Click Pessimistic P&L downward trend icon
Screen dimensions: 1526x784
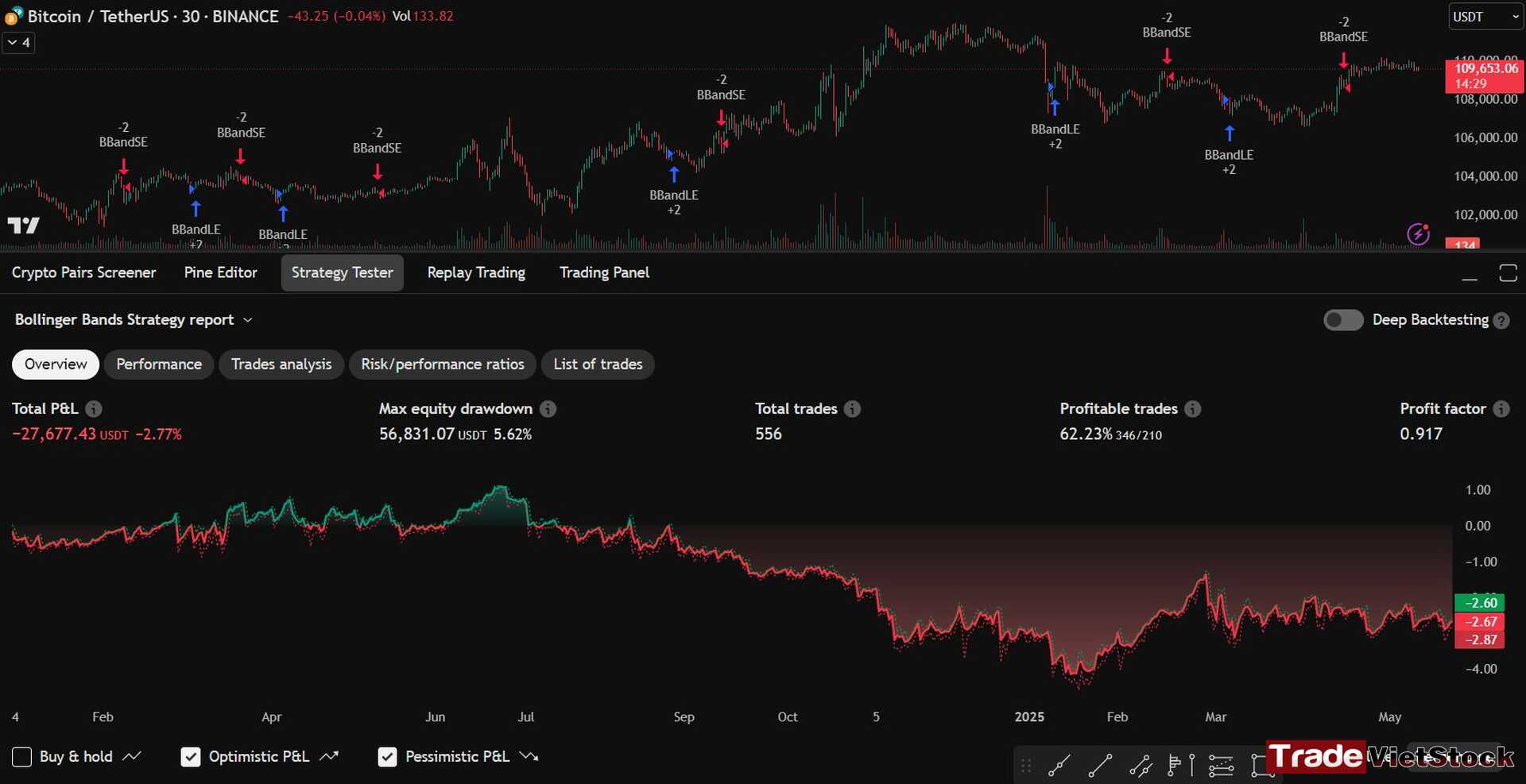click(x=529, y=757)
